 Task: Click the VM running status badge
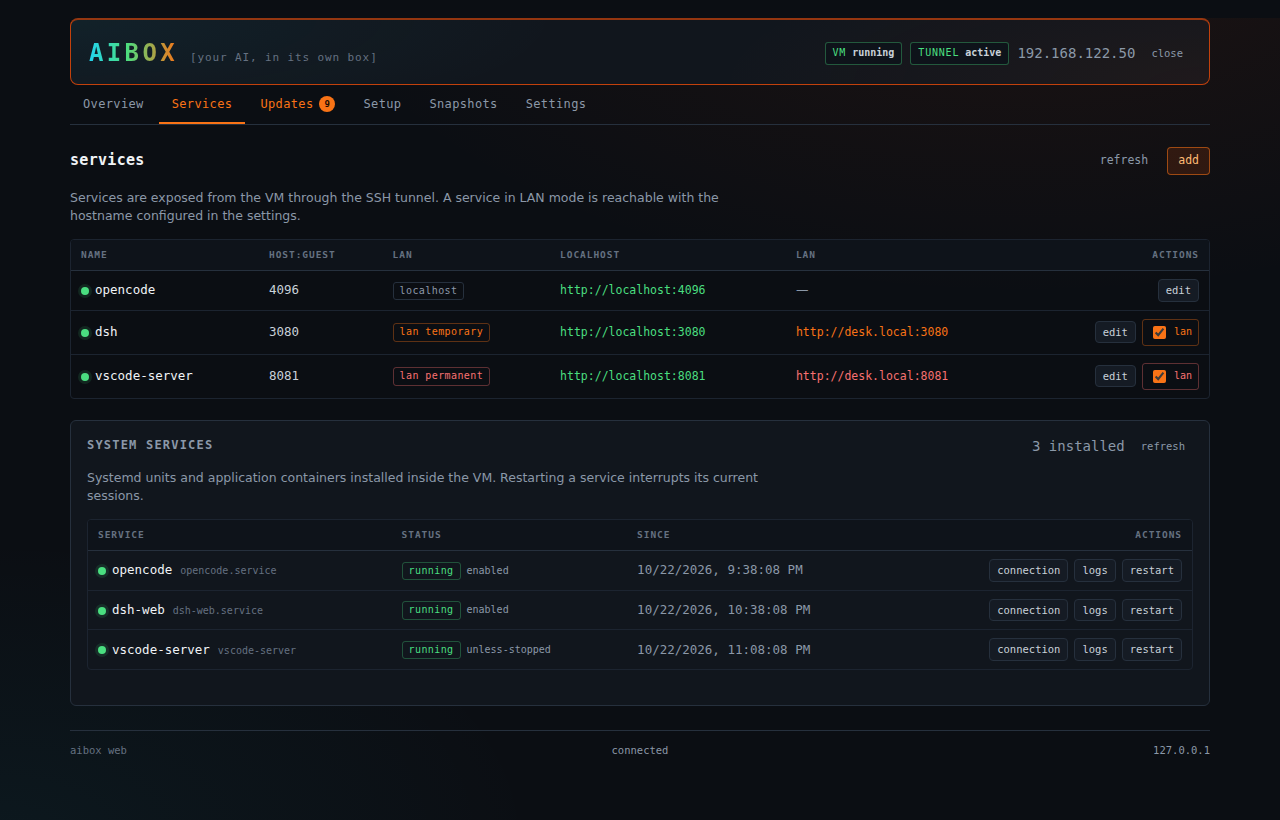tap(863, 53)
